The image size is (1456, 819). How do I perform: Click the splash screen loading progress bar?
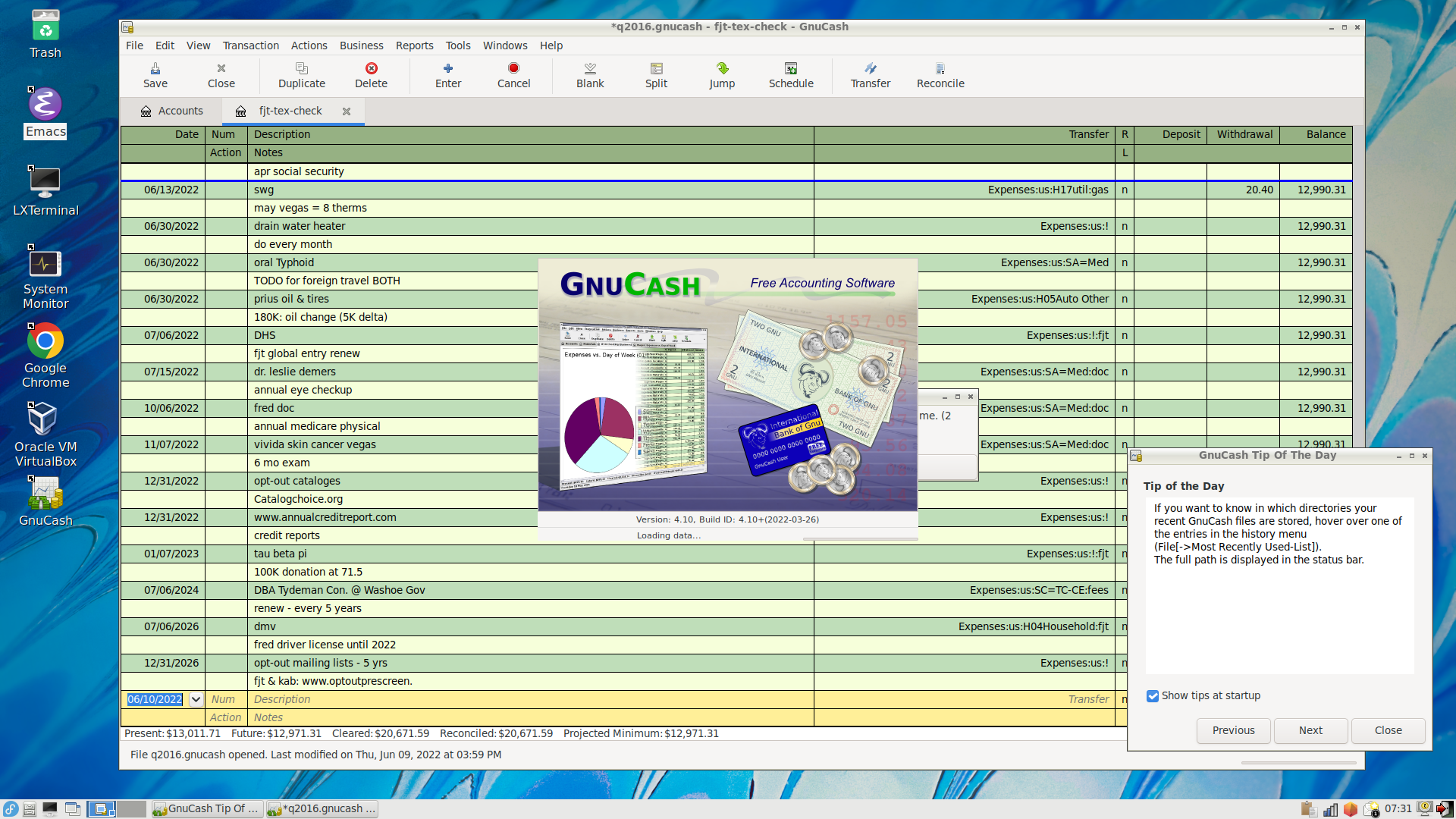[860, 538]
